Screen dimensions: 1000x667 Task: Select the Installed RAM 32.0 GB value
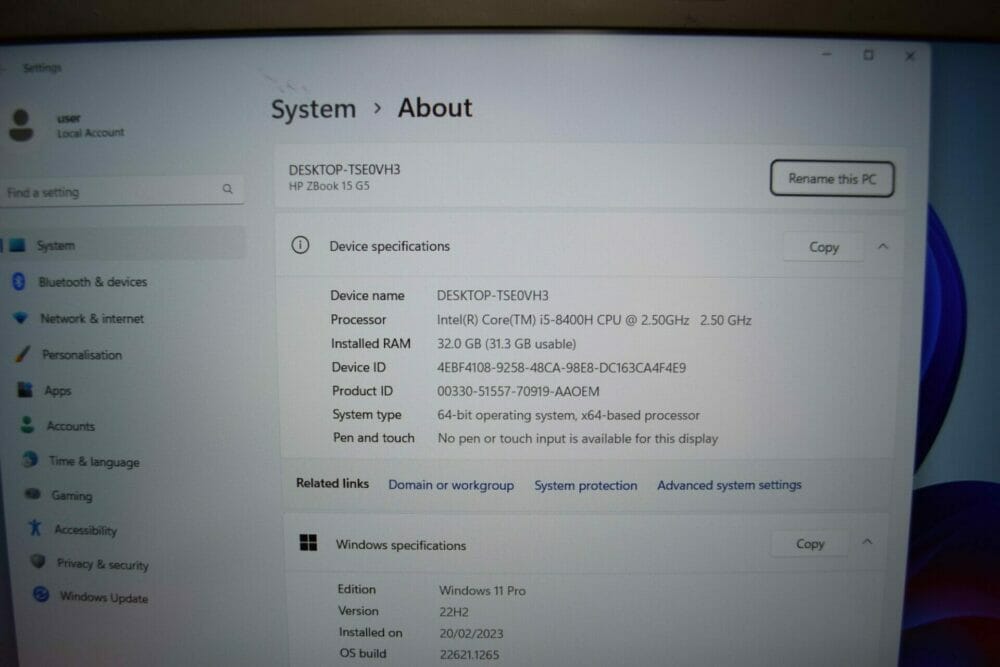click(x=506, y=344)
